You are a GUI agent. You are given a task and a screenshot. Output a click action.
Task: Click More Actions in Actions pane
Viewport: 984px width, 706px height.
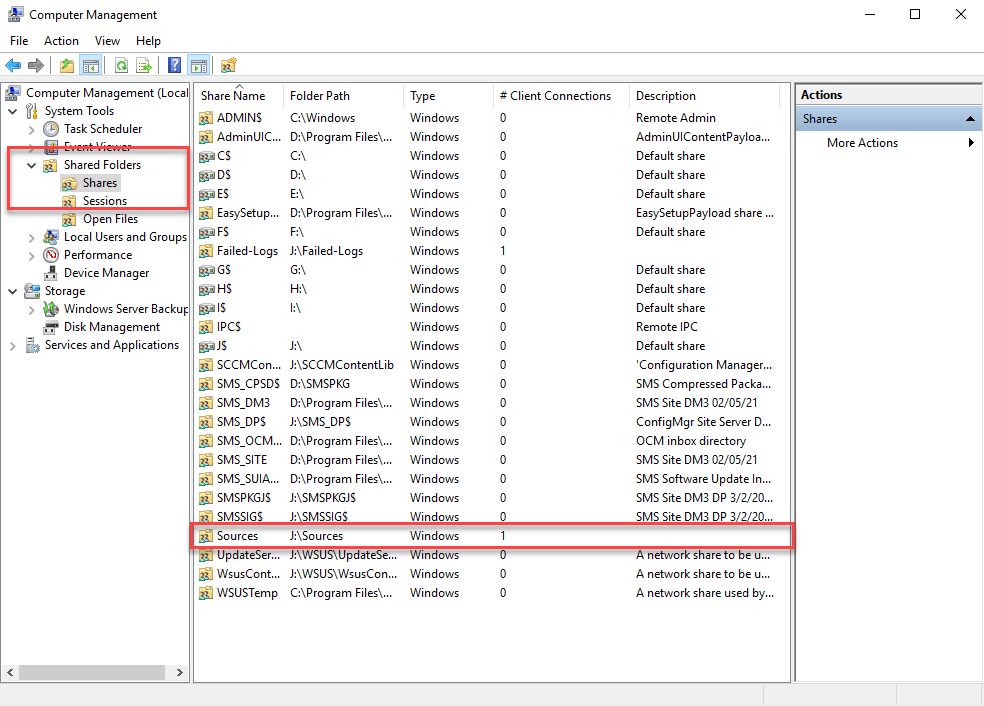[862, 142]
